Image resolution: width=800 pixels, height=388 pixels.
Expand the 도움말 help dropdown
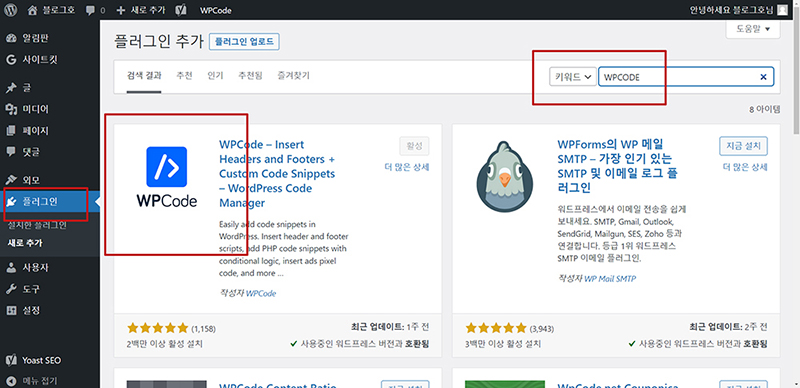753,30
